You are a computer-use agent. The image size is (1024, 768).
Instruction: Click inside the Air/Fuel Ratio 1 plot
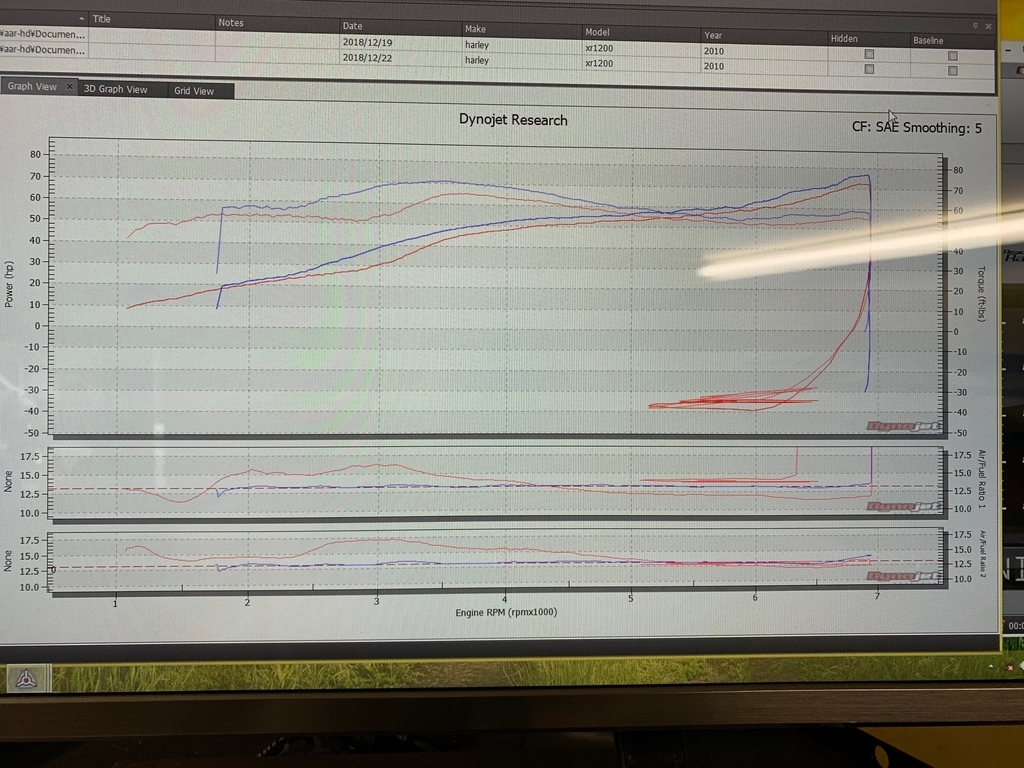496,483
